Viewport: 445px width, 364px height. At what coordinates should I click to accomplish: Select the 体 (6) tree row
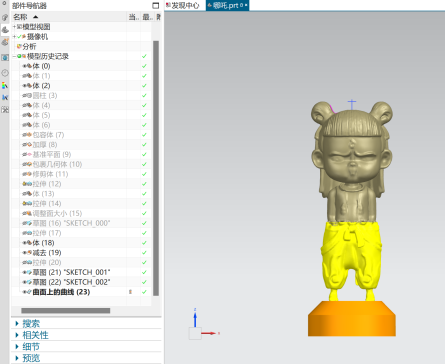[82, 125]
